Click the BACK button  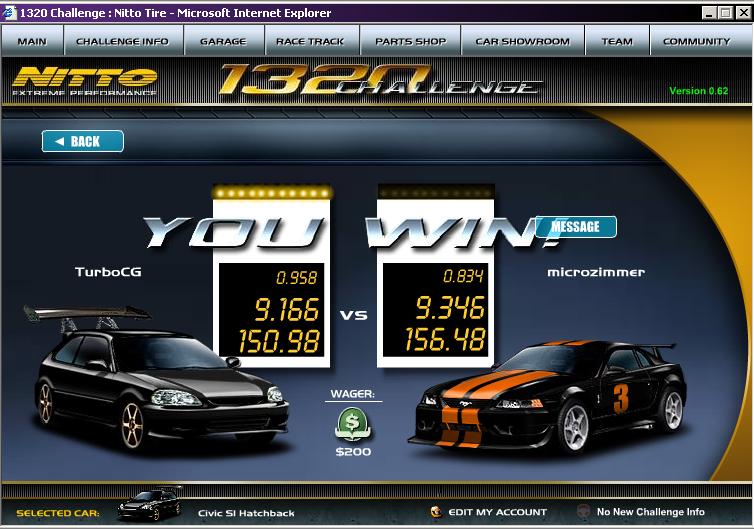[83, 141]
